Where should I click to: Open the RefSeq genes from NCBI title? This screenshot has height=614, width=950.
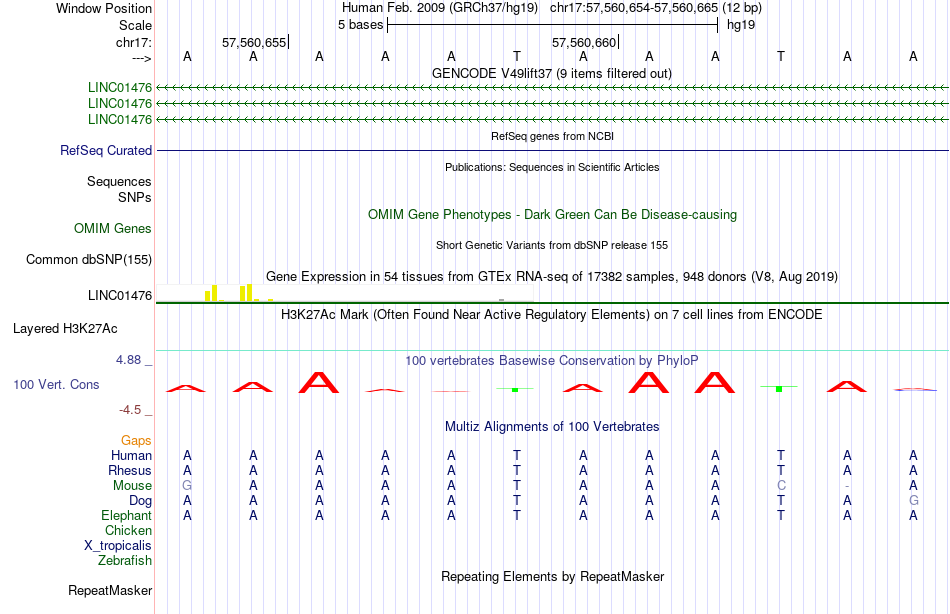[x=552, y=136]
